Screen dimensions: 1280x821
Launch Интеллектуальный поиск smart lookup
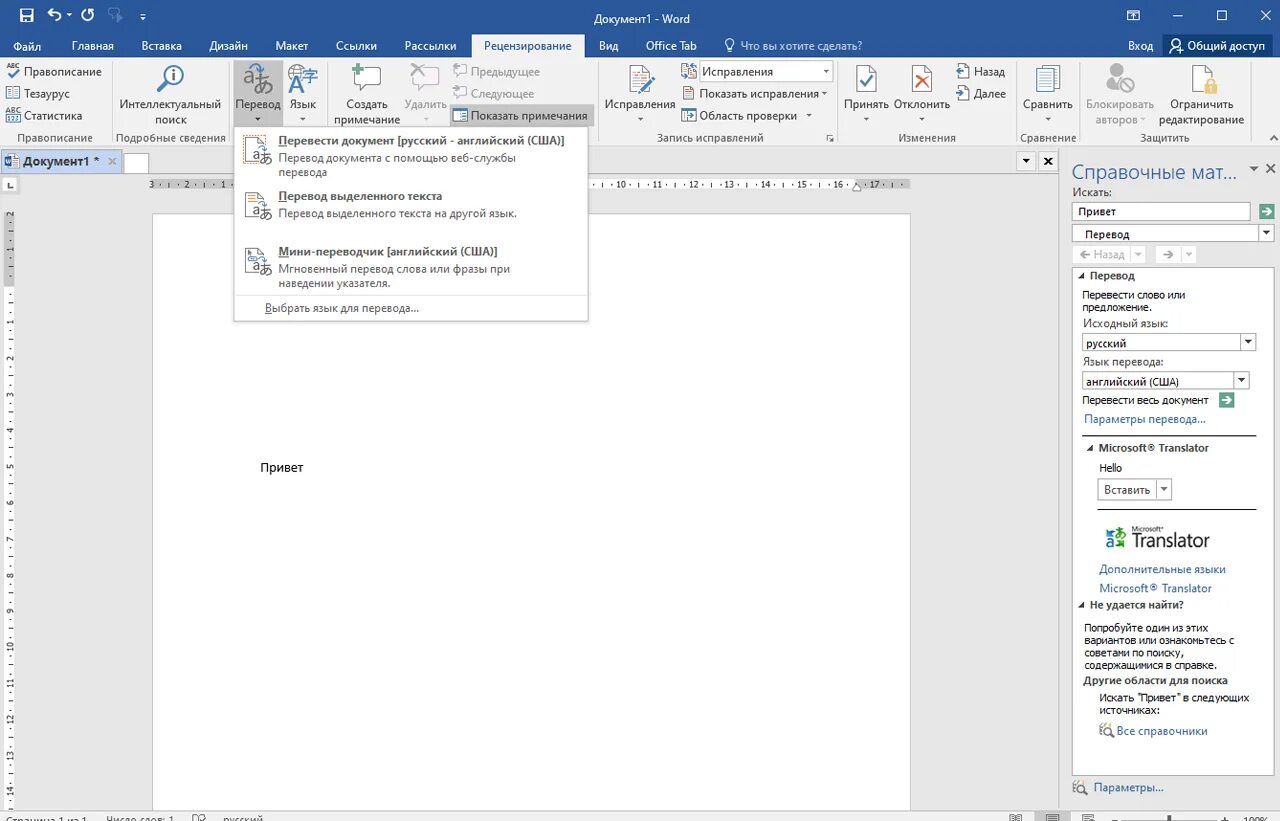coord(171,95)
